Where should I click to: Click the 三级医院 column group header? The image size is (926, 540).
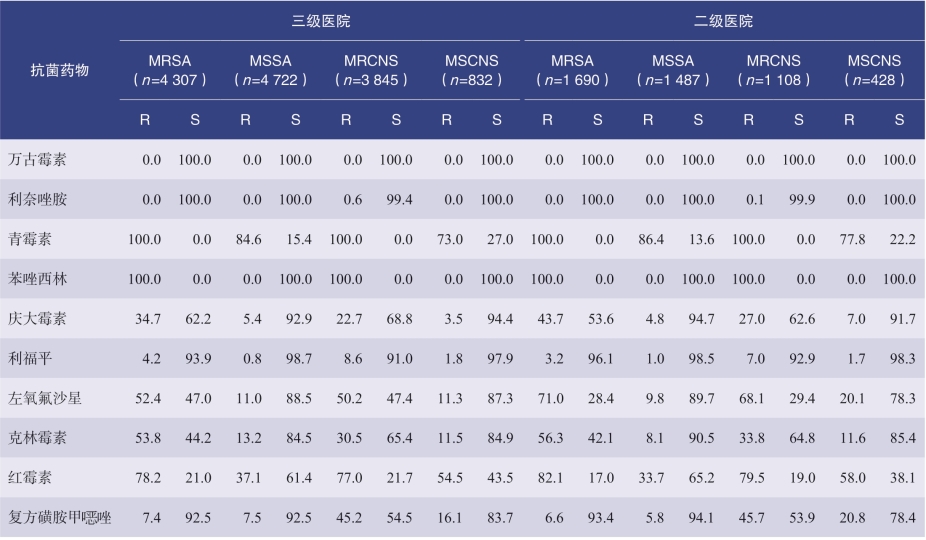(x=321, y=21)
